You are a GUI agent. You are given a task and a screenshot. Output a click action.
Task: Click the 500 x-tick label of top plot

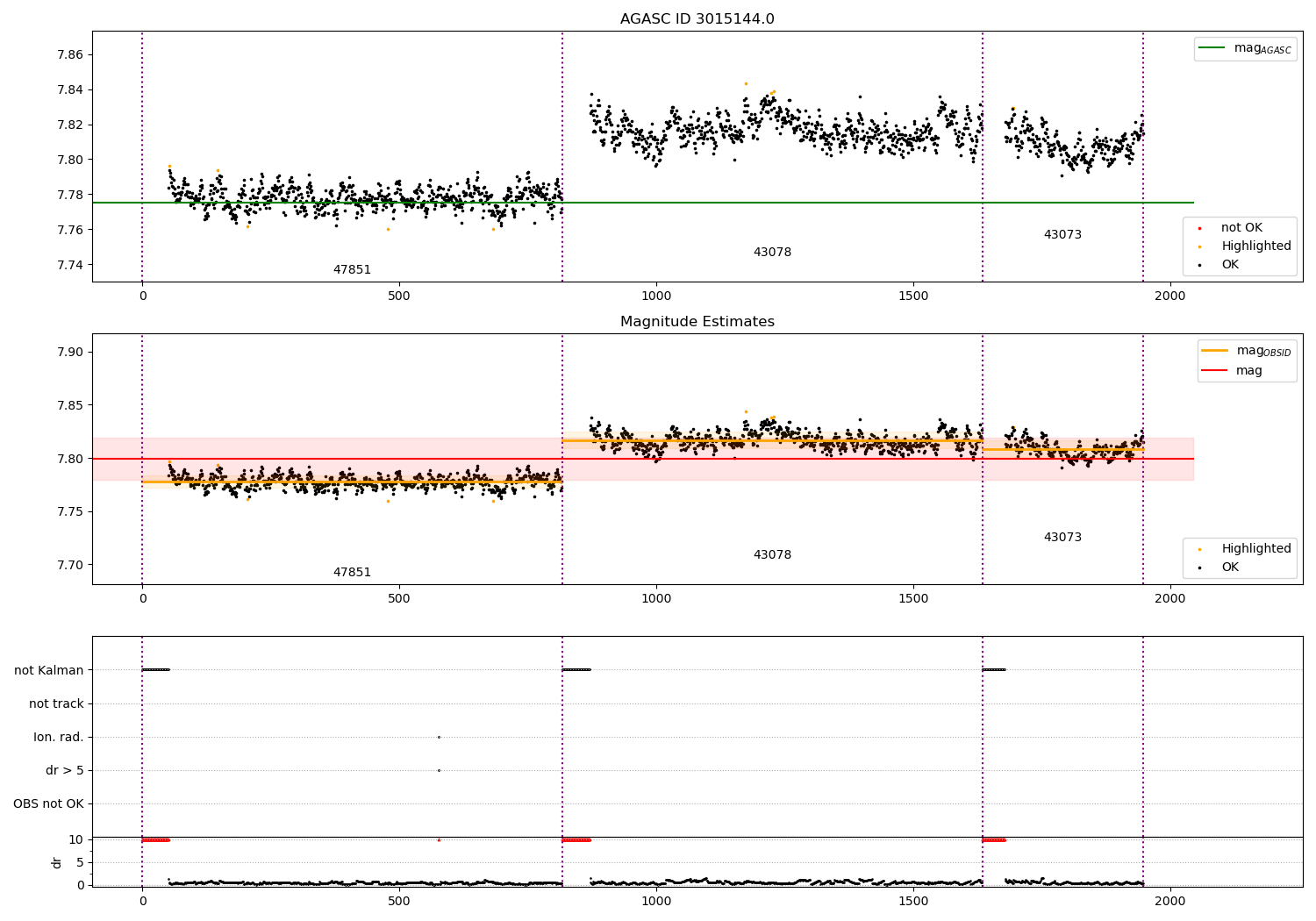399,296
